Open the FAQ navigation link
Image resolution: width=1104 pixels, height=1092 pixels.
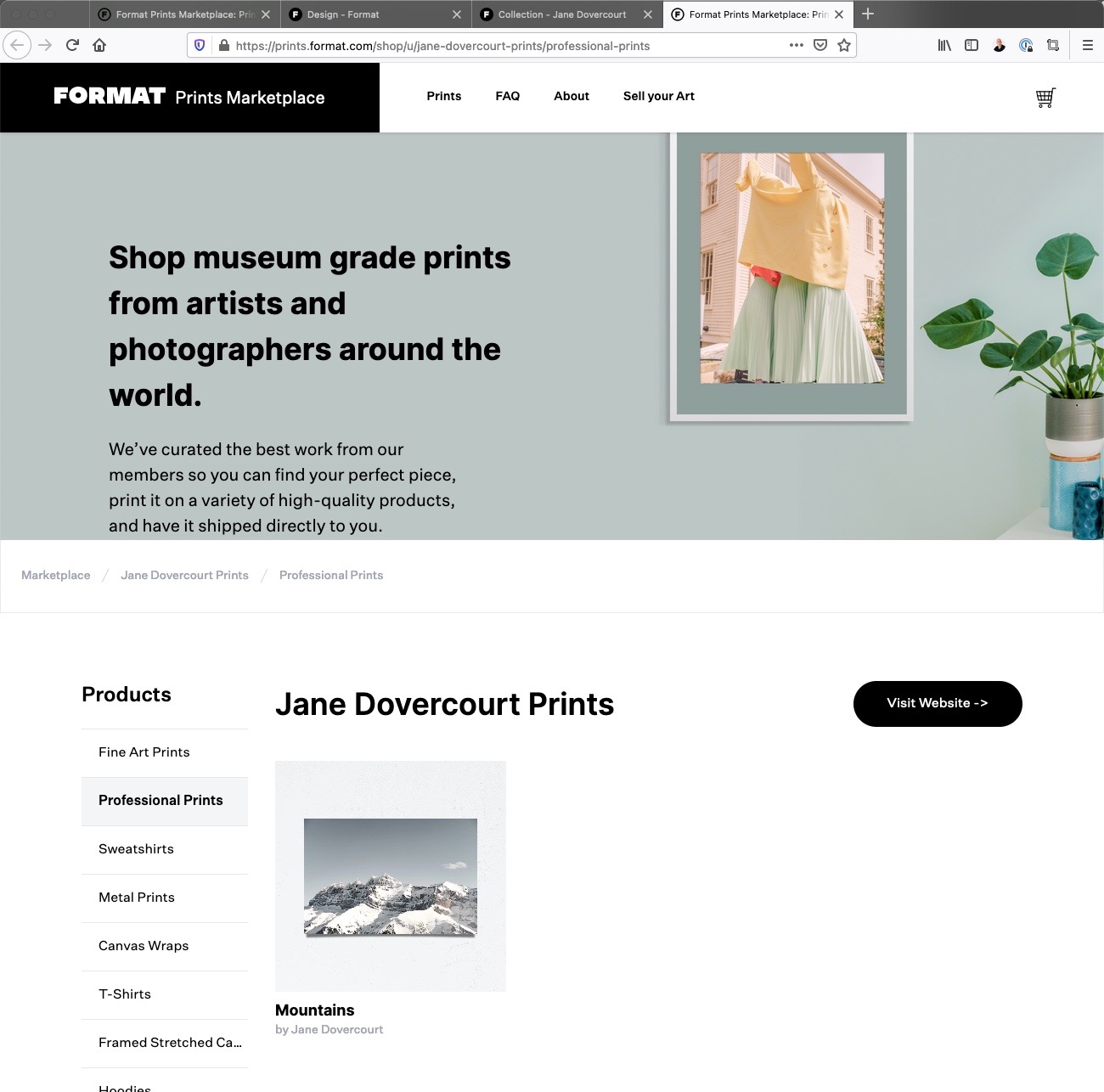pos(507,96)
